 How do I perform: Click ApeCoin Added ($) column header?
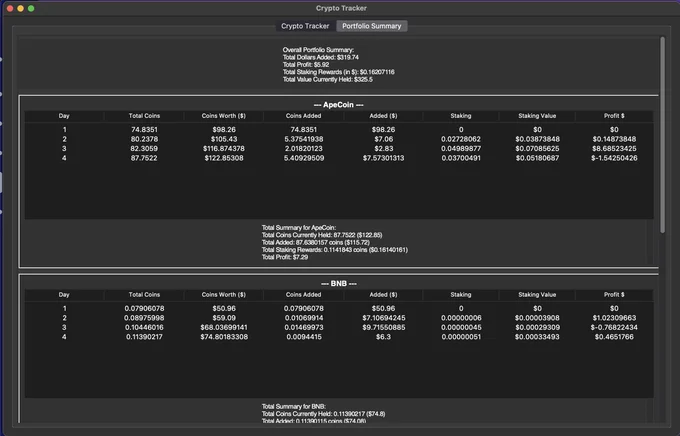pyautogui.click(x=383, y=116)
